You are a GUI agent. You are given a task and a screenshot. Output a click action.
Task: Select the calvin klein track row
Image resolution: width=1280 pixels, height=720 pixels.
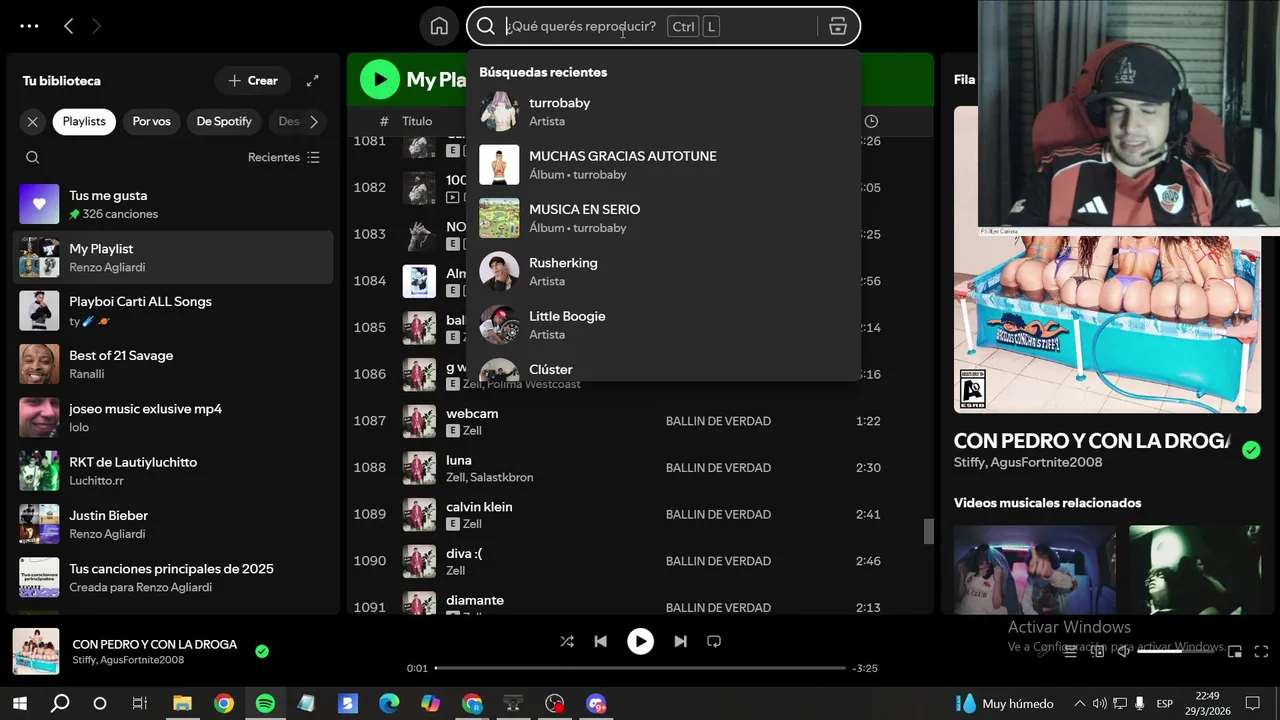640,514
